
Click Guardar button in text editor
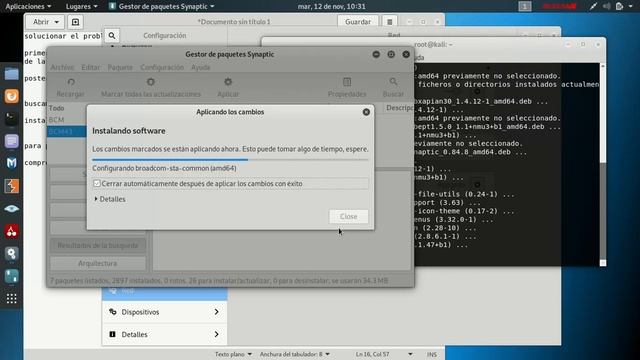(358, 22)
